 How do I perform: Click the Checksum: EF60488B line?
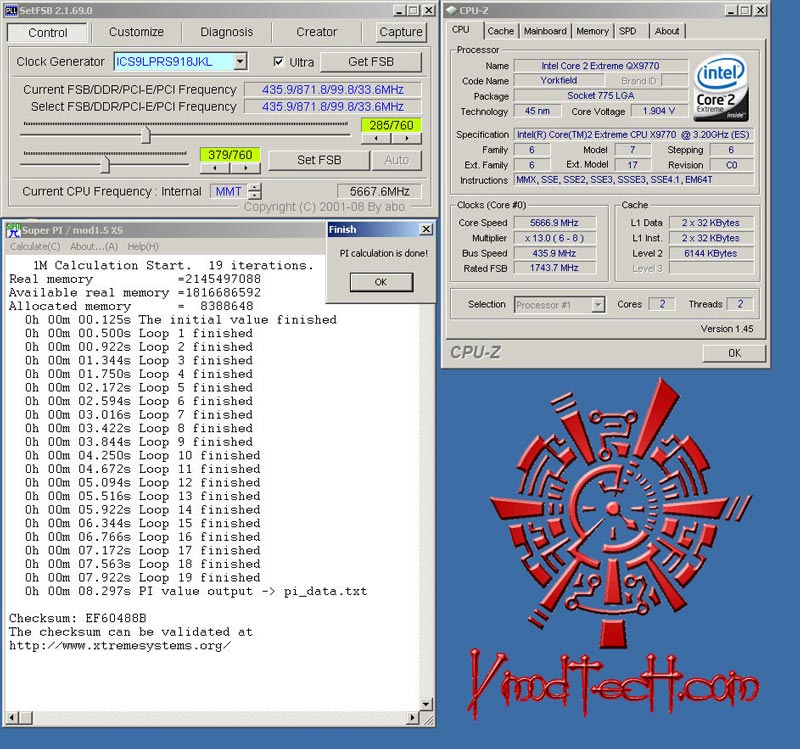78,618
